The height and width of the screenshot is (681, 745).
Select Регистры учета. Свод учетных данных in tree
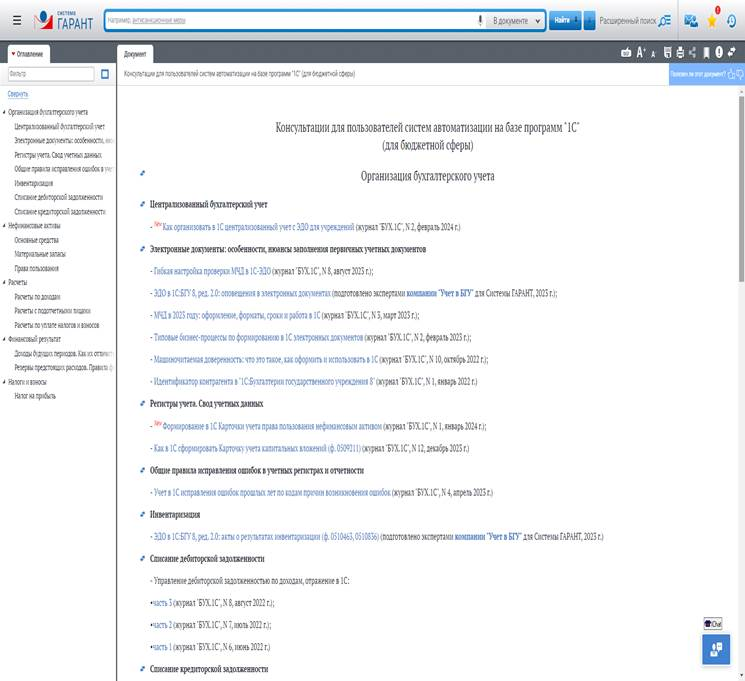[58, 155]
